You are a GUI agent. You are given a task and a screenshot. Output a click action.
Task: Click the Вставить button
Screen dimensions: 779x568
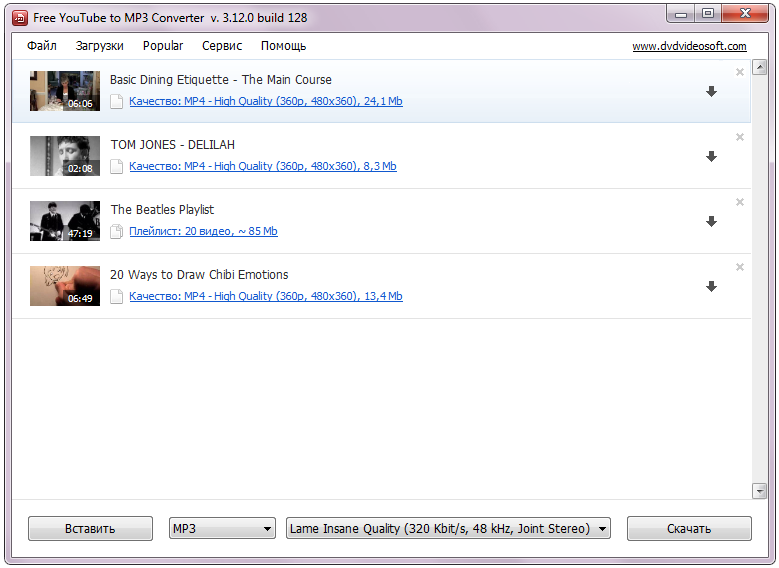[90, 528]
